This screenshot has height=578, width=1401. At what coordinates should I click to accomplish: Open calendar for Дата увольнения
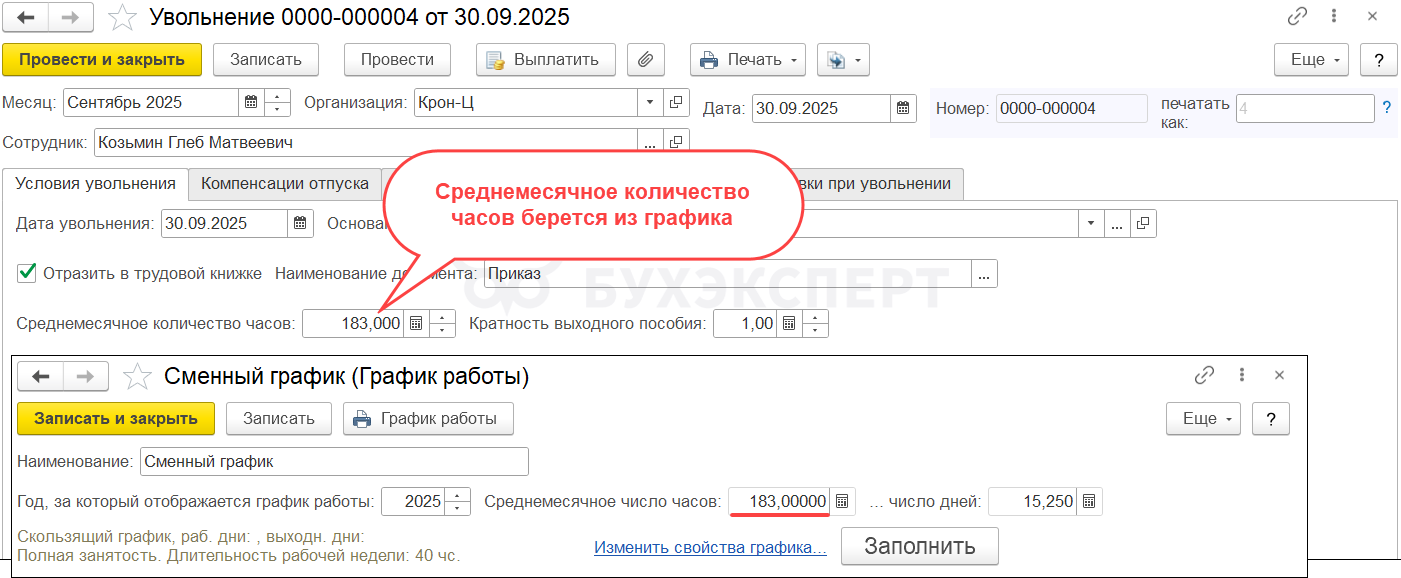(301, 223)
